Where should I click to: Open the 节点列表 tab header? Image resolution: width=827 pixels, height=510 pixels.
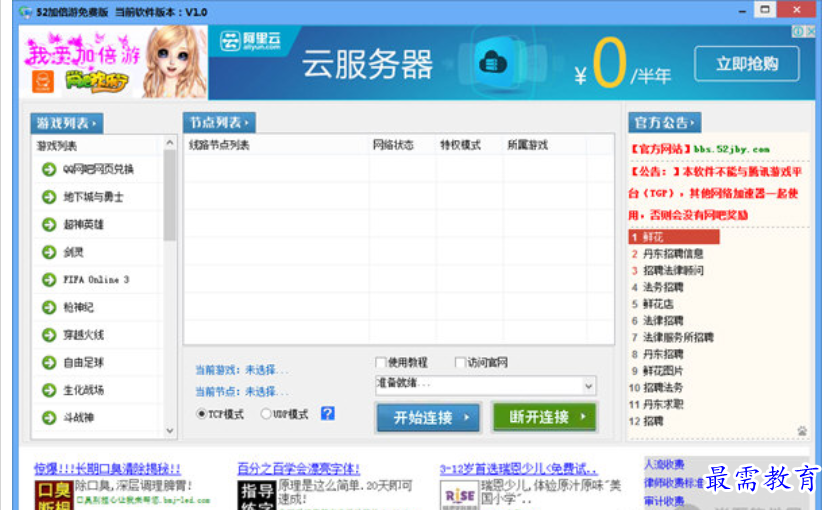[219, 123]
